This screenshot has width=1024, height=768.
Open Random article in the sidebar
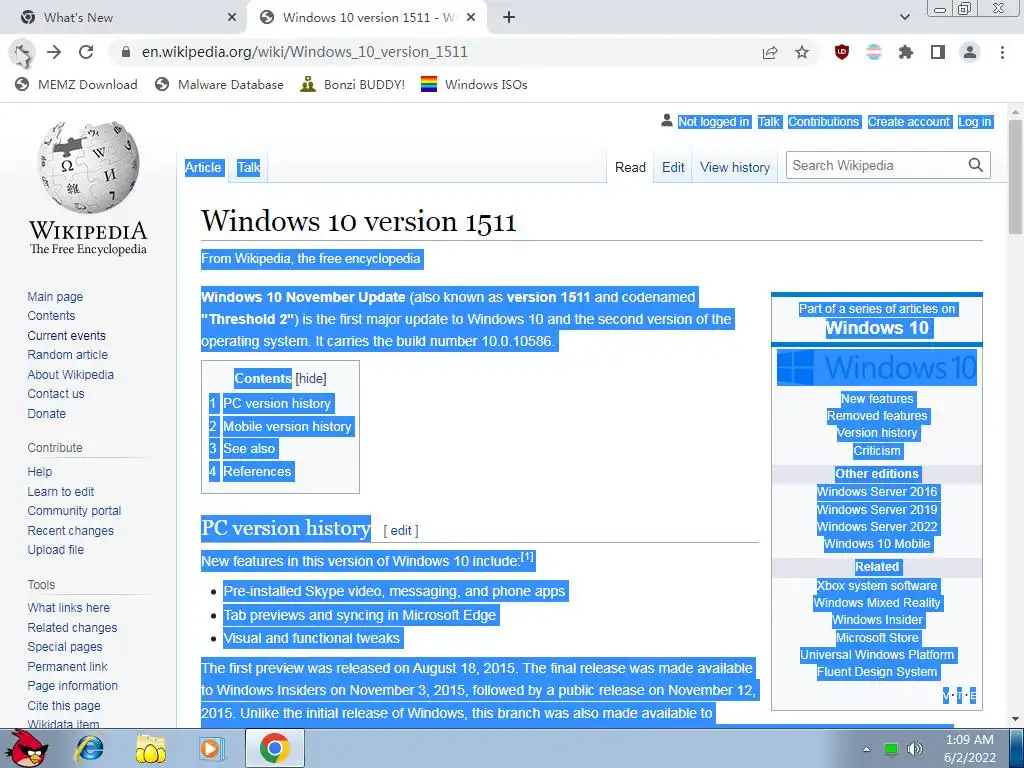click(68, 355)
